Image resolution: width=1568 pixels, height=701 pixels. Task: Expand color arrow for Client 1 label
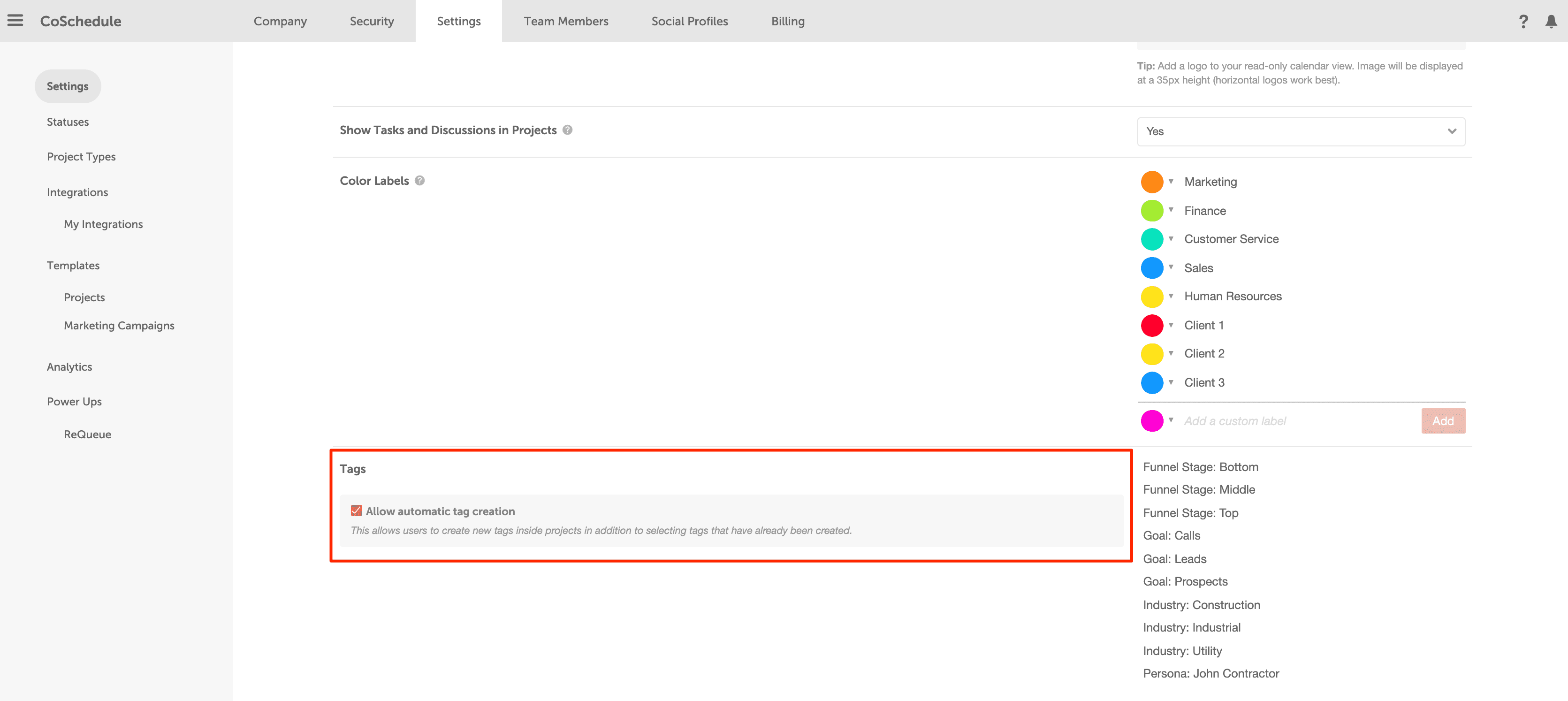[1171, 325]
